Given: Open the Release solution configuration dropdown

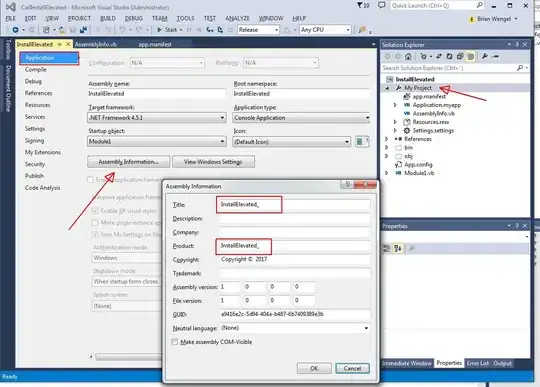Looking at the screenshot, I should [258, 30].
